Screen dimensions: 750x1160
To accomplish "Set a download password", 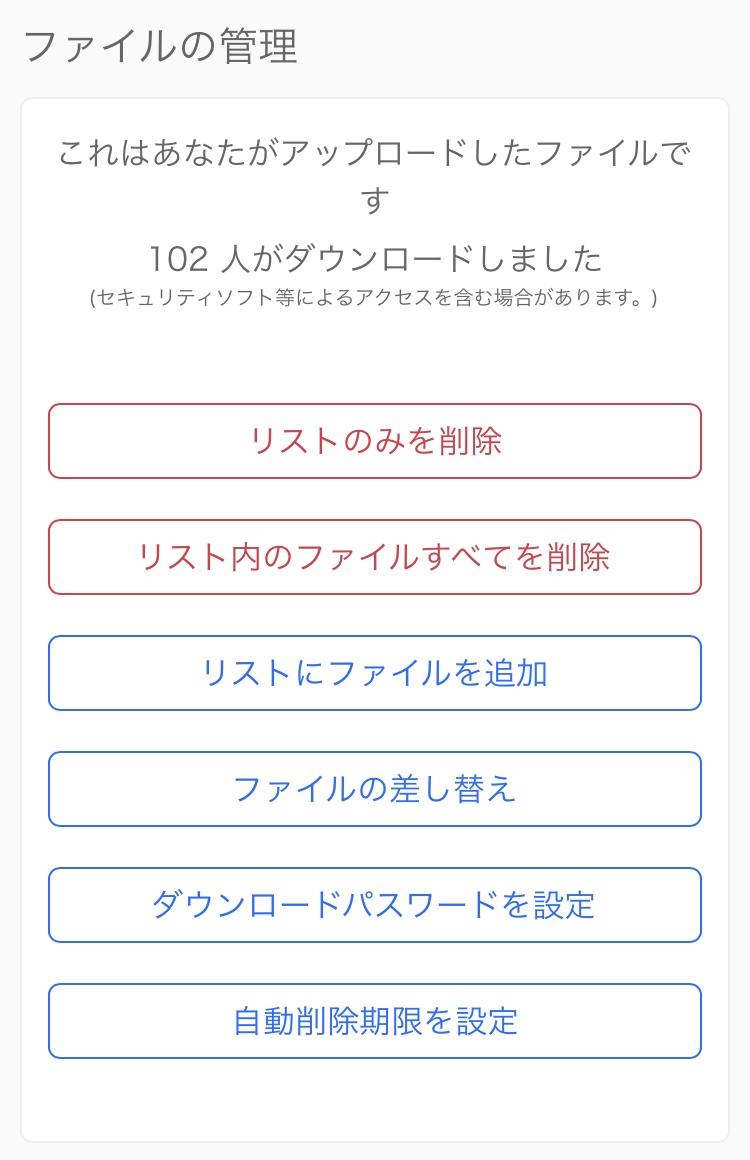I will coord(375,905).
